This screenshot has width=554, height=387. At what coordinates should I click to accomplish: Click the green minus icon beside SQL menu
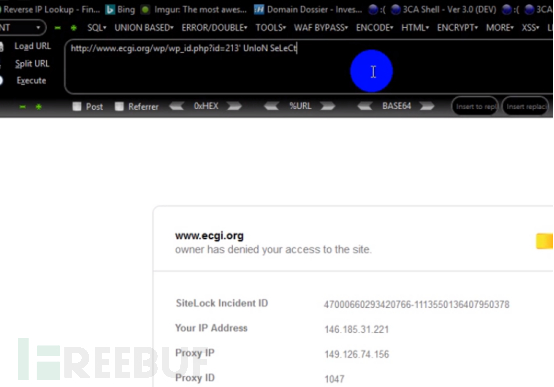pyautogui.click(x=57, y=28)
